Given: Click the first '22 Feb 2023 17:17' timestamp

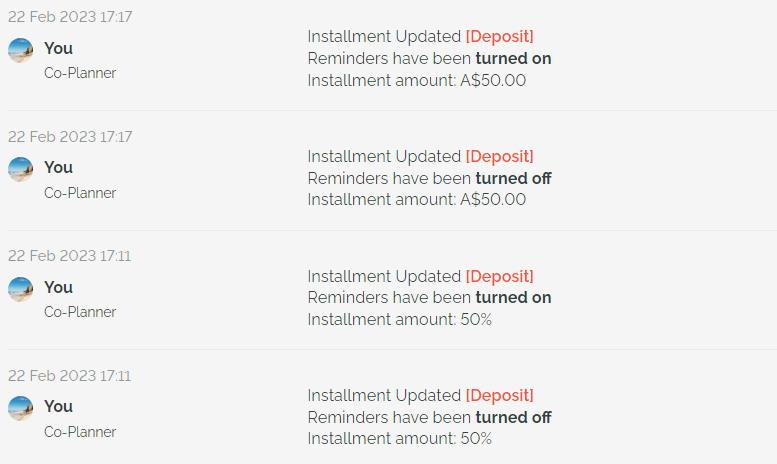Looking at the screenshot, I should pyautogui.click(x=70, y=17).
